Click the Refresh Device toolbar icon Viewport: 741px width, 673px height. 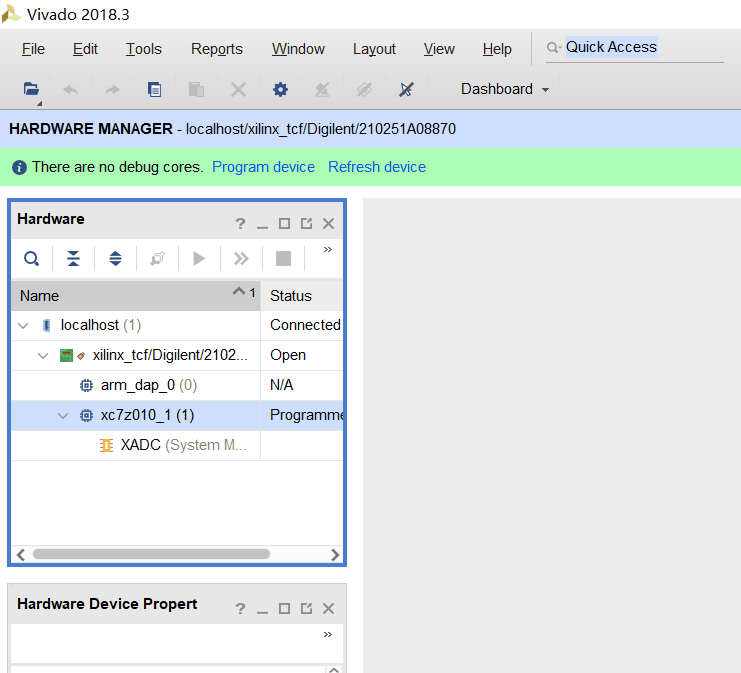pos(364,89)
